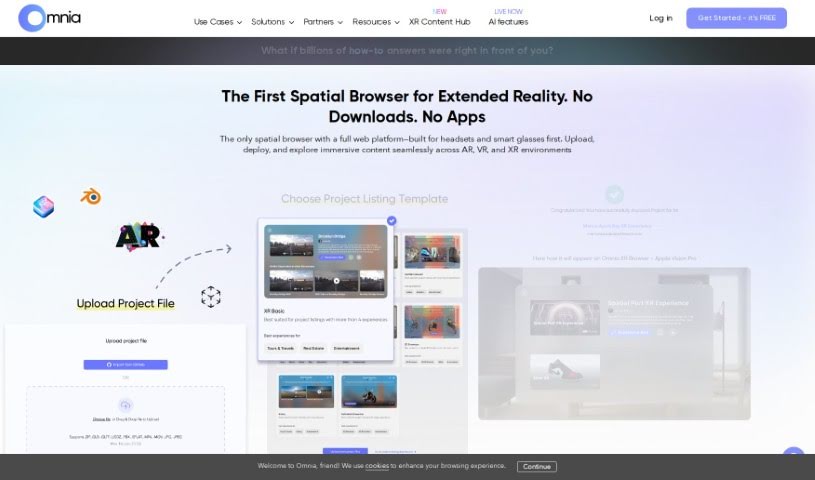The height and width of the screenshot is (480, 815).
Task: Click the layered cube Reality Composer icon
Action: click(43, 207)
